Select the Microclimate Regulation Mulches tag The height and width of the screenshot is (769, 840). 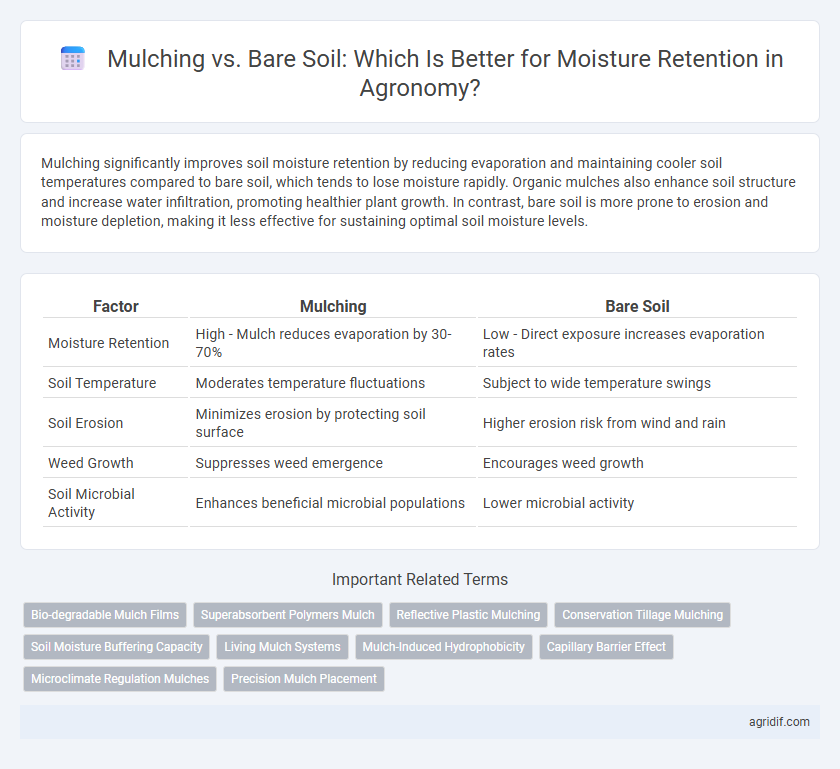click(120, 678)
